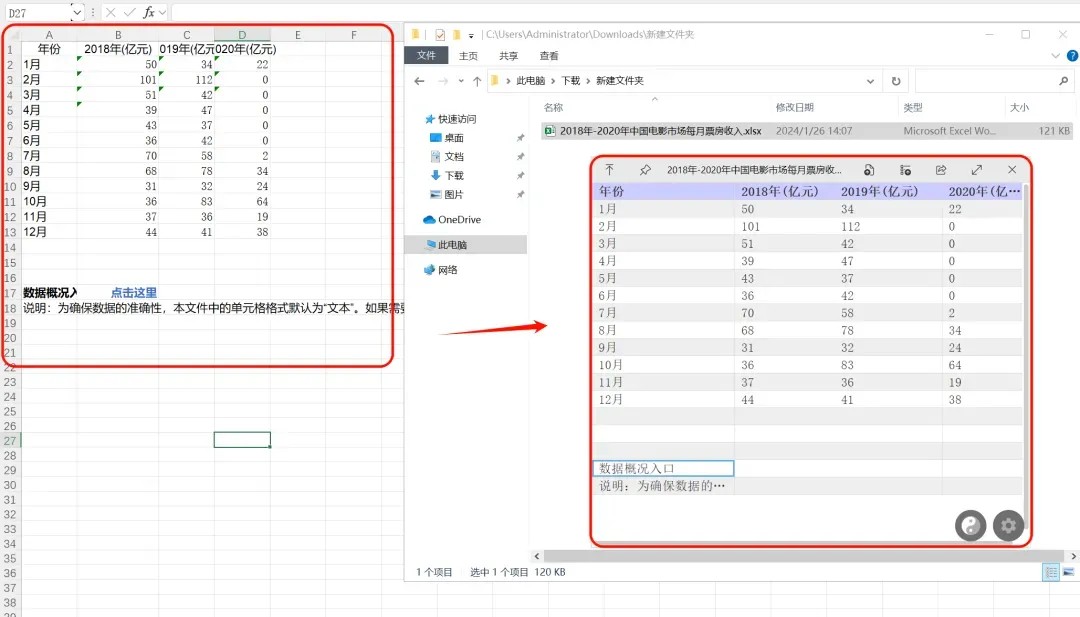Click the list settings icon in preview toolbar
The image size is (1080, 617).
click(x=905, y=169)
